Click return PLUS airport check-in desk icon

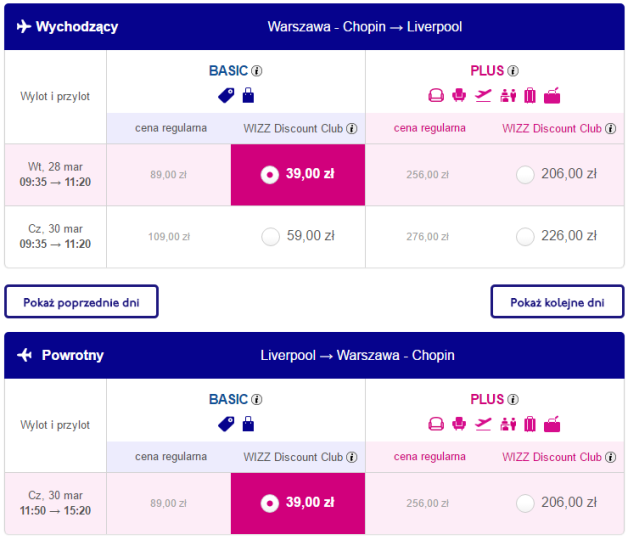(x=508, y=424)
